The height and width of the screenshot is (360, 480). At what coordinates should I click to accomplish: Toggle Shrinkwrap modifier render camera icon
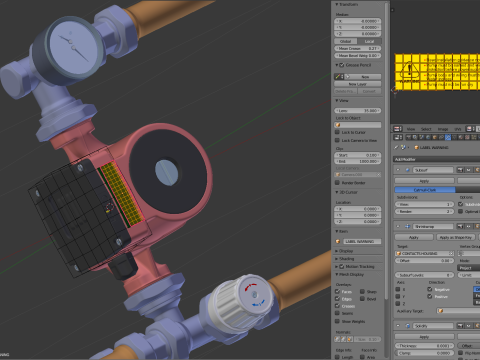[460, 226]
